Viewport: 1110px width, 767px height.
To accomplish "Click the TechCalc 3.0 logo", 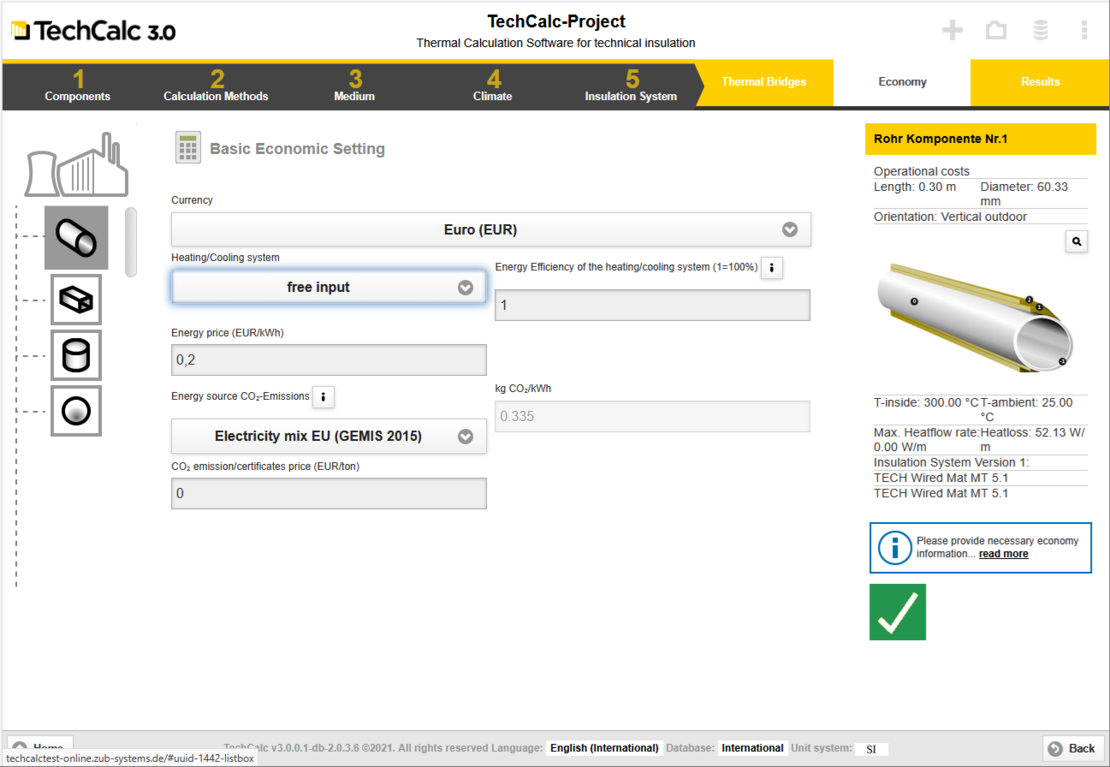I will click(x=93, y=30).
